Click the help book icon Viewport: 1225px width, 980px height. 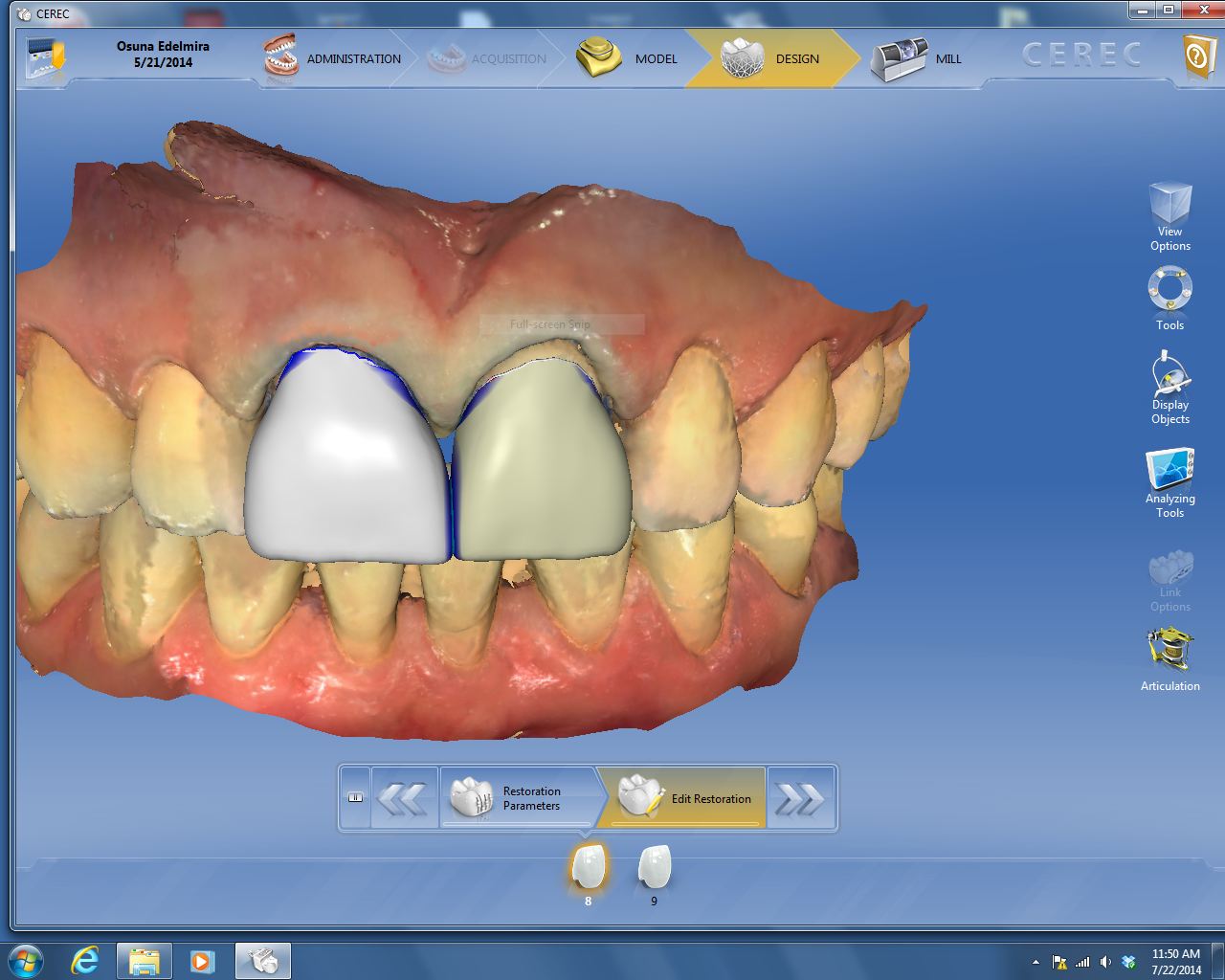click(1198, 57)
